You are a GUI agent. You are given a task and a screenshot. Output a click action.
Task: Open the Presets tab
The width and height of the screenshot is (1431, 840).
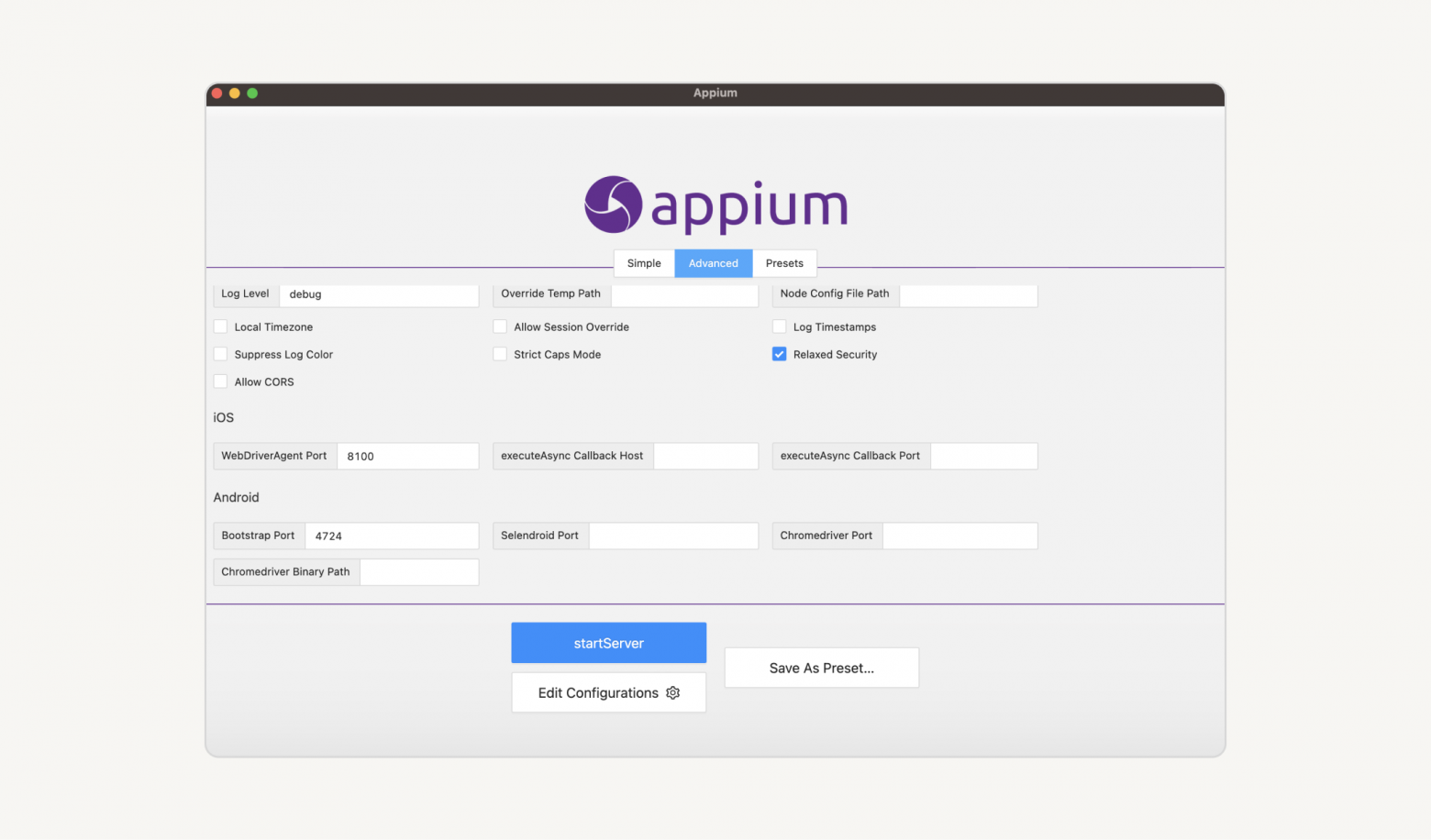[784, 263]
